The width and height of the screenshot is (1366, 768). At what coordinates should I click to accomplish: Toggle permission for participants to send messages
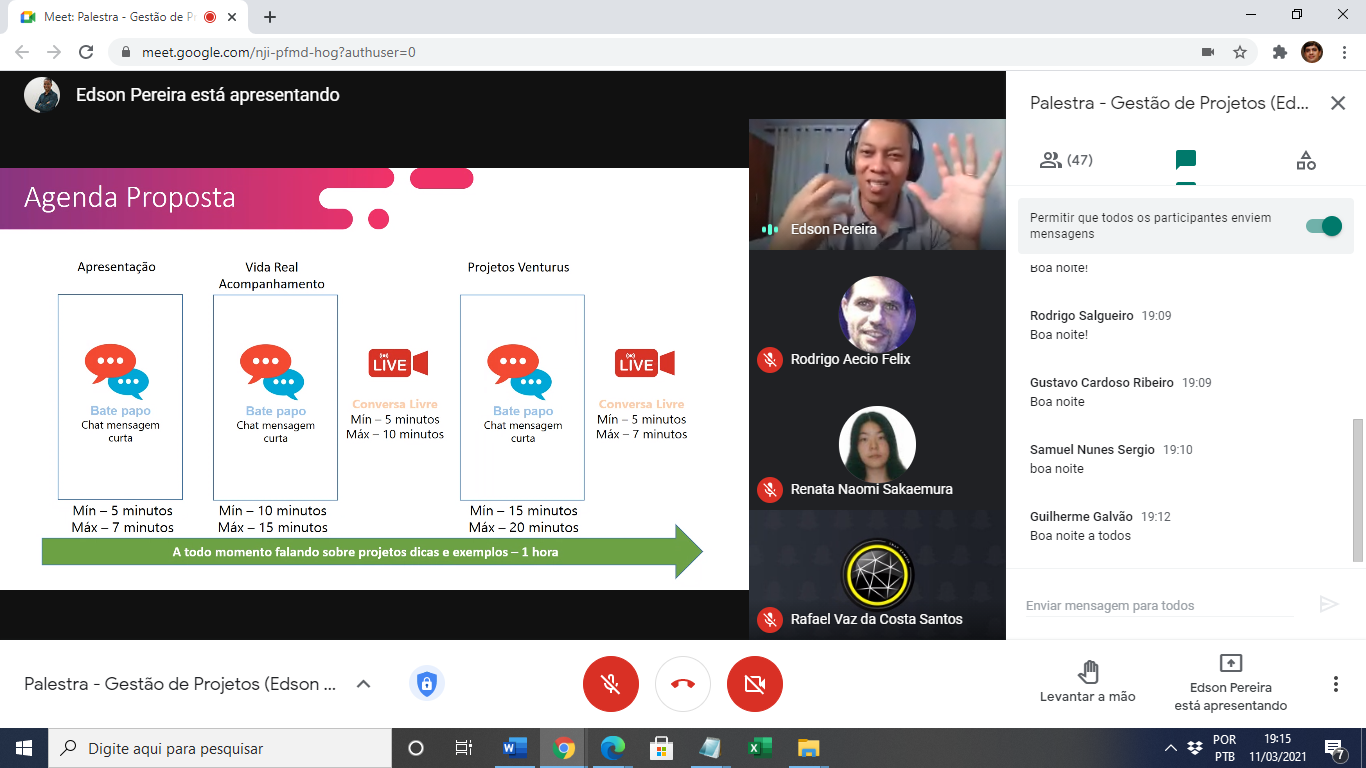click(1323, 226)
